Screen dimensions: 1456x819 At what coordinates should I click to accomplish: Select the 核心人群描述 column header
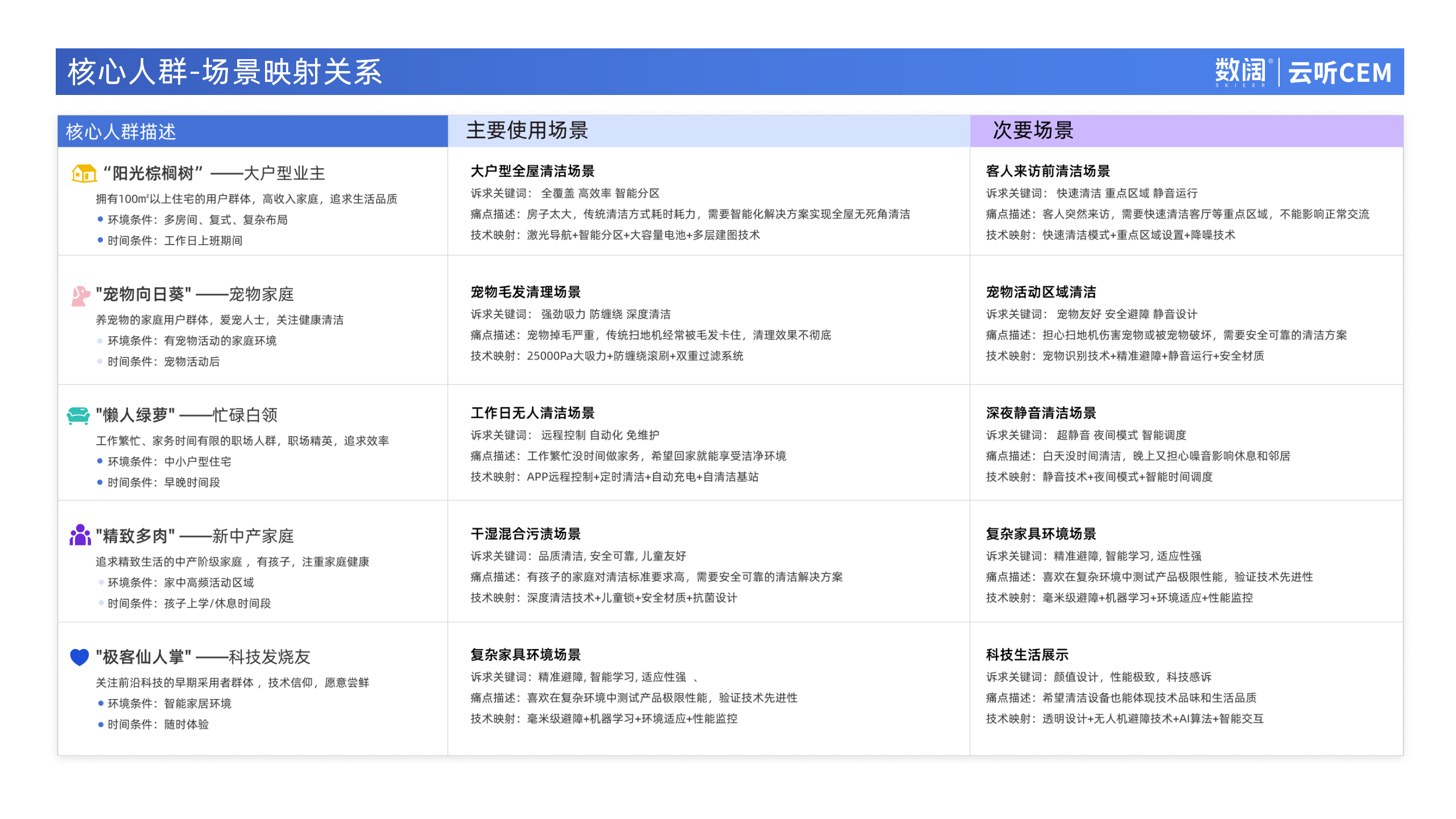click(121, 132)
